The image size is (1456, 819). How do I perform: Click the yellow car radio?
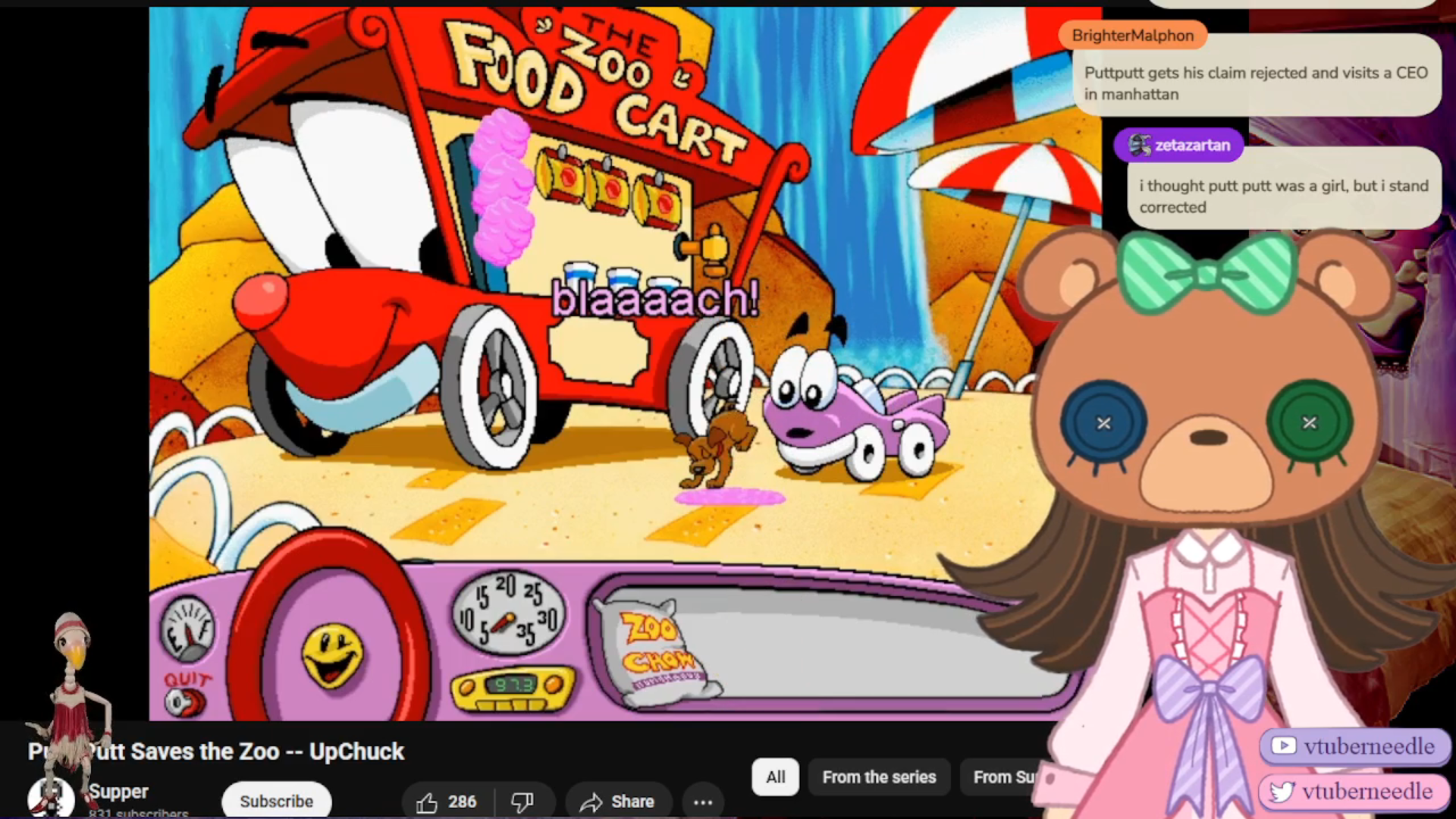(513, 686)
